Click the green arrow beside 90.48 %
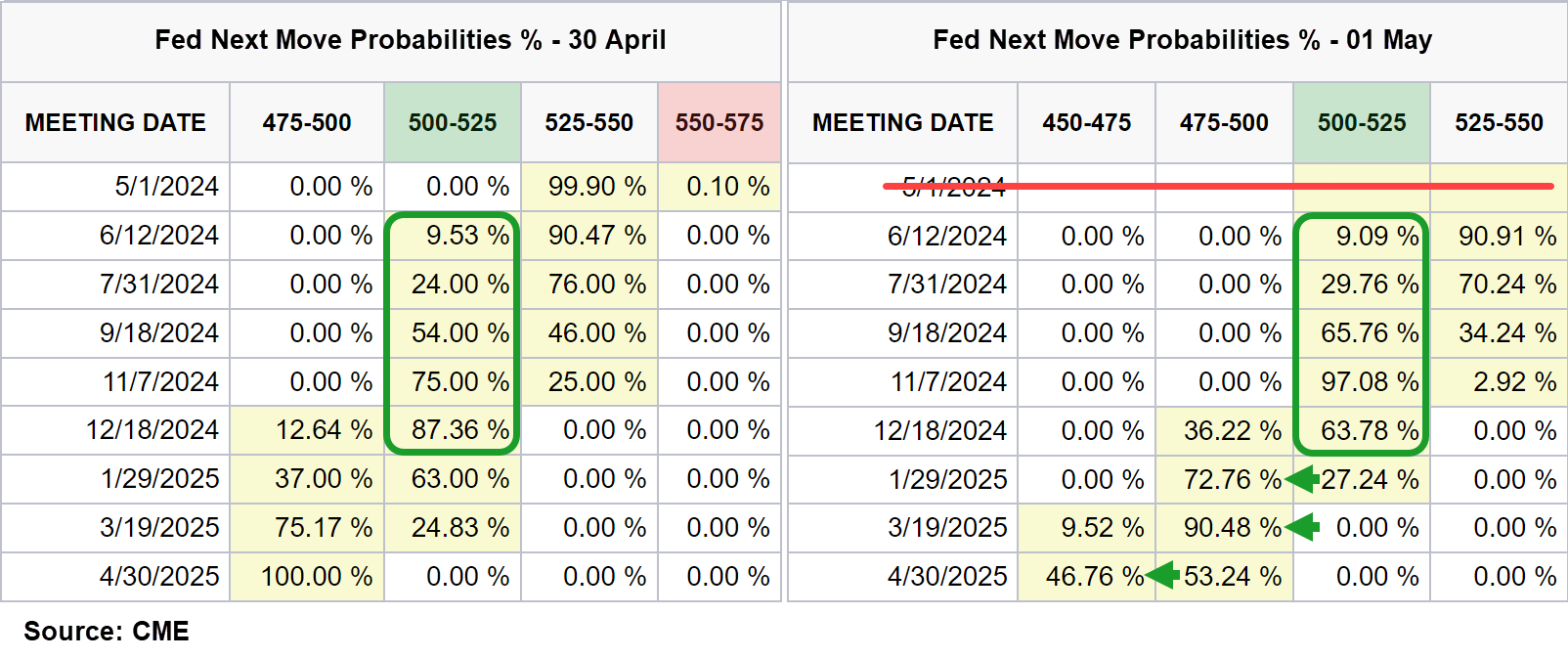1568x659 pixels. click(1302, 528)
